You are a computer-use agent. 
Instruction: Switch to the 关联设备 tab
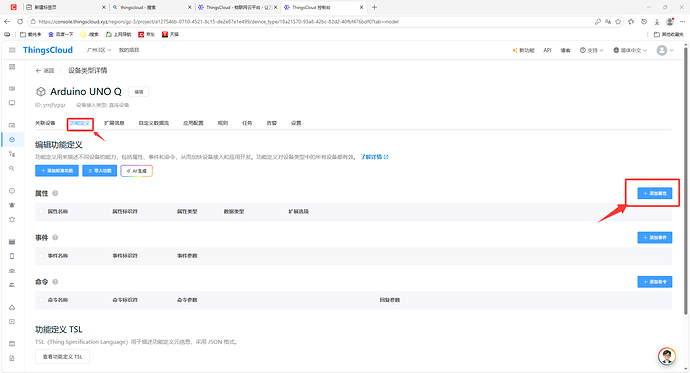click(45, 123)
